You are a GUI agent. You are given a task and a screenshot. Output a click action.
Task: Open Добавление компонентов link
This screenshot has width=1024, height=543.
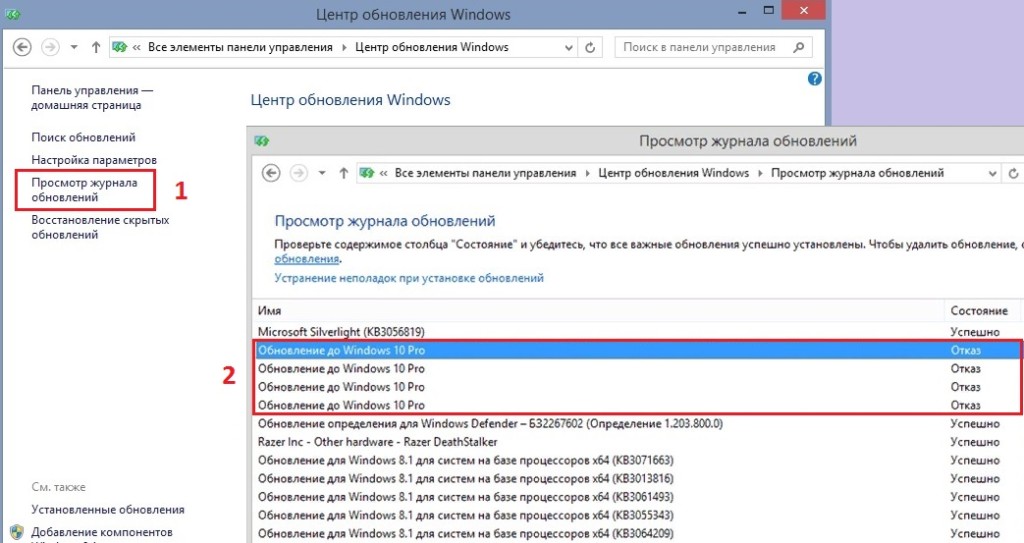tap(102, 532)
